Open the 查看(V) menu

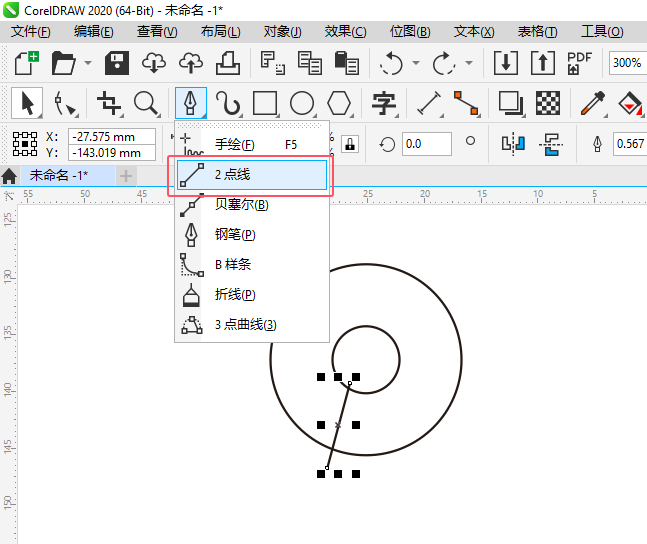click(x=157, y=32)
